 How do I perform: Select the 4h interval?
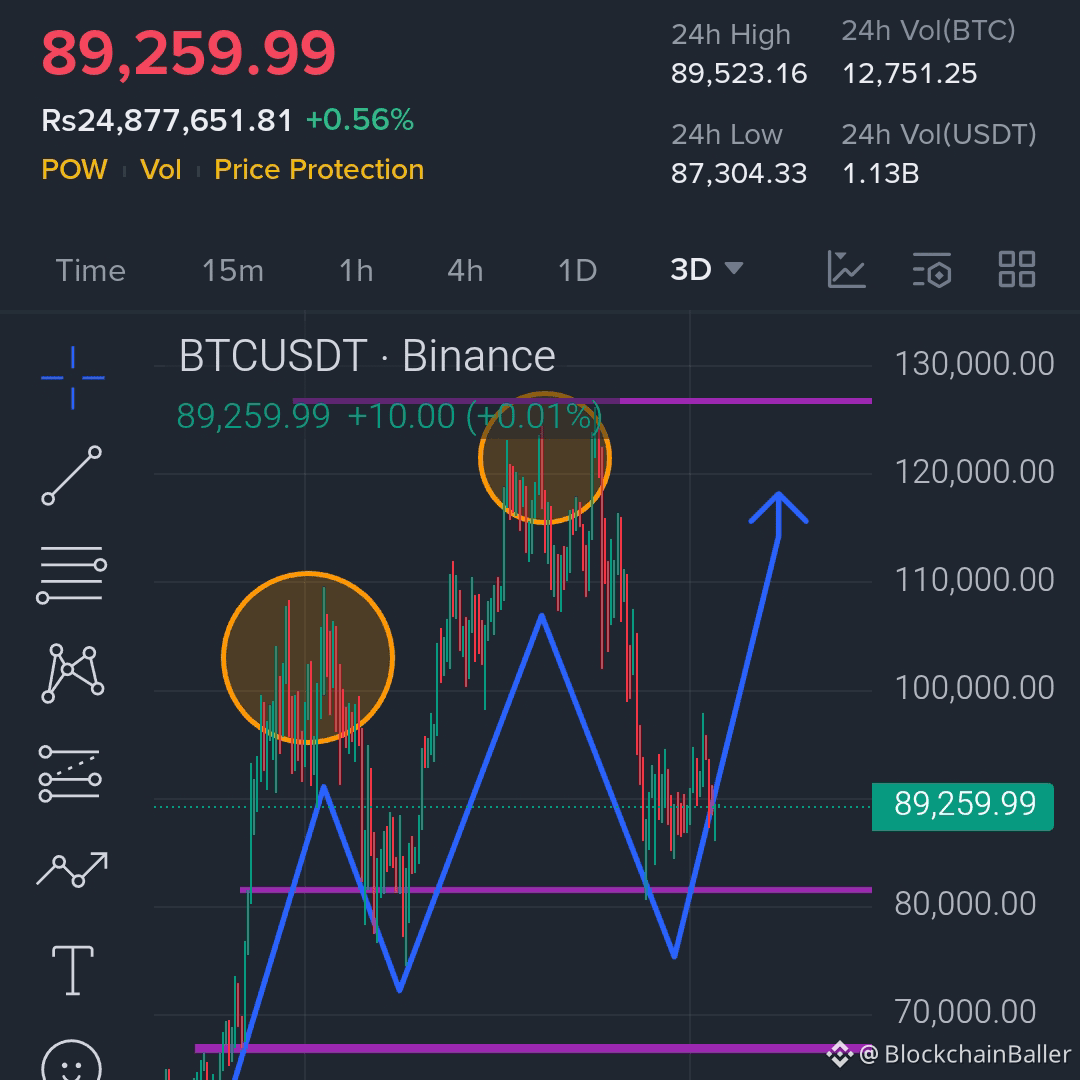464,270
